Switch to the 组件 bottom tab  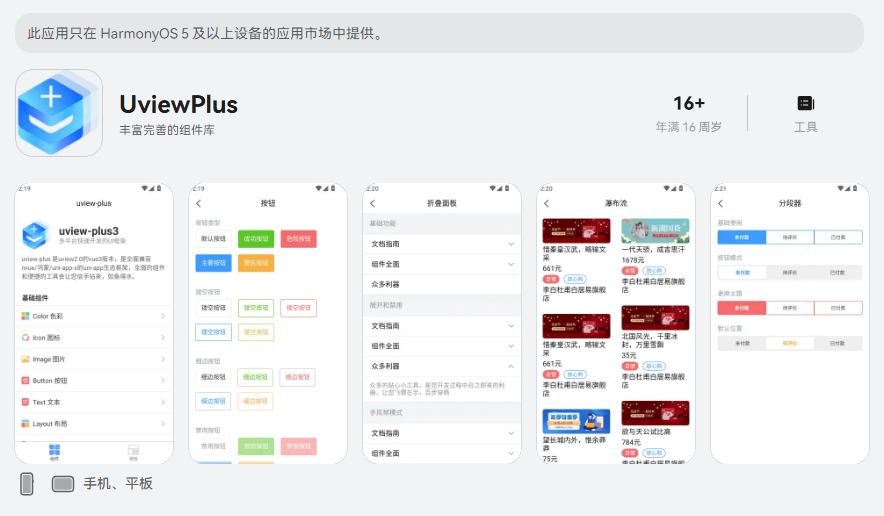click(54, 451)
